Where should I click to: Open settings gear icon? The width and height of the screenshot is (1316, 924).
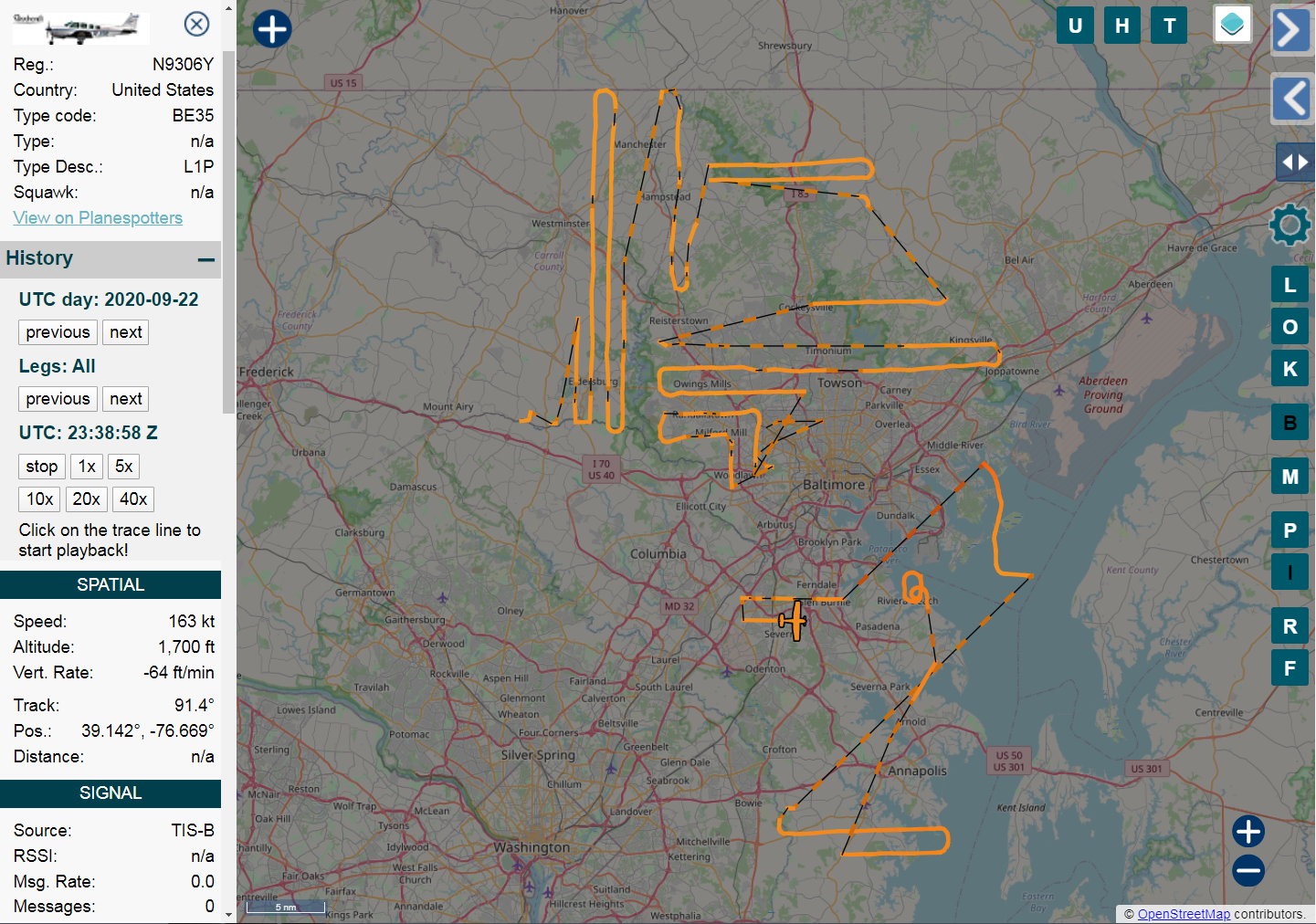(1290, 225)
